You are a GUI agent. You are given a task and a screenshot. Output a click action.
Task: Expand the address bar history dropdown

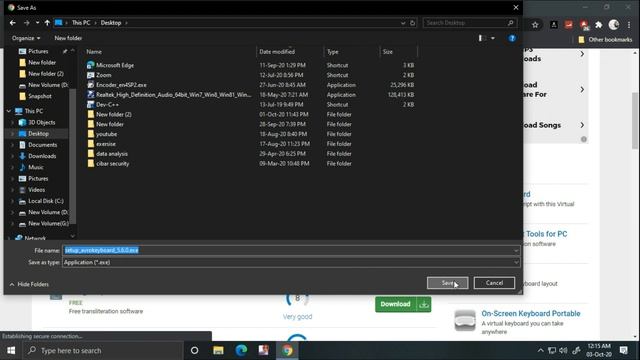click(403, 23)
